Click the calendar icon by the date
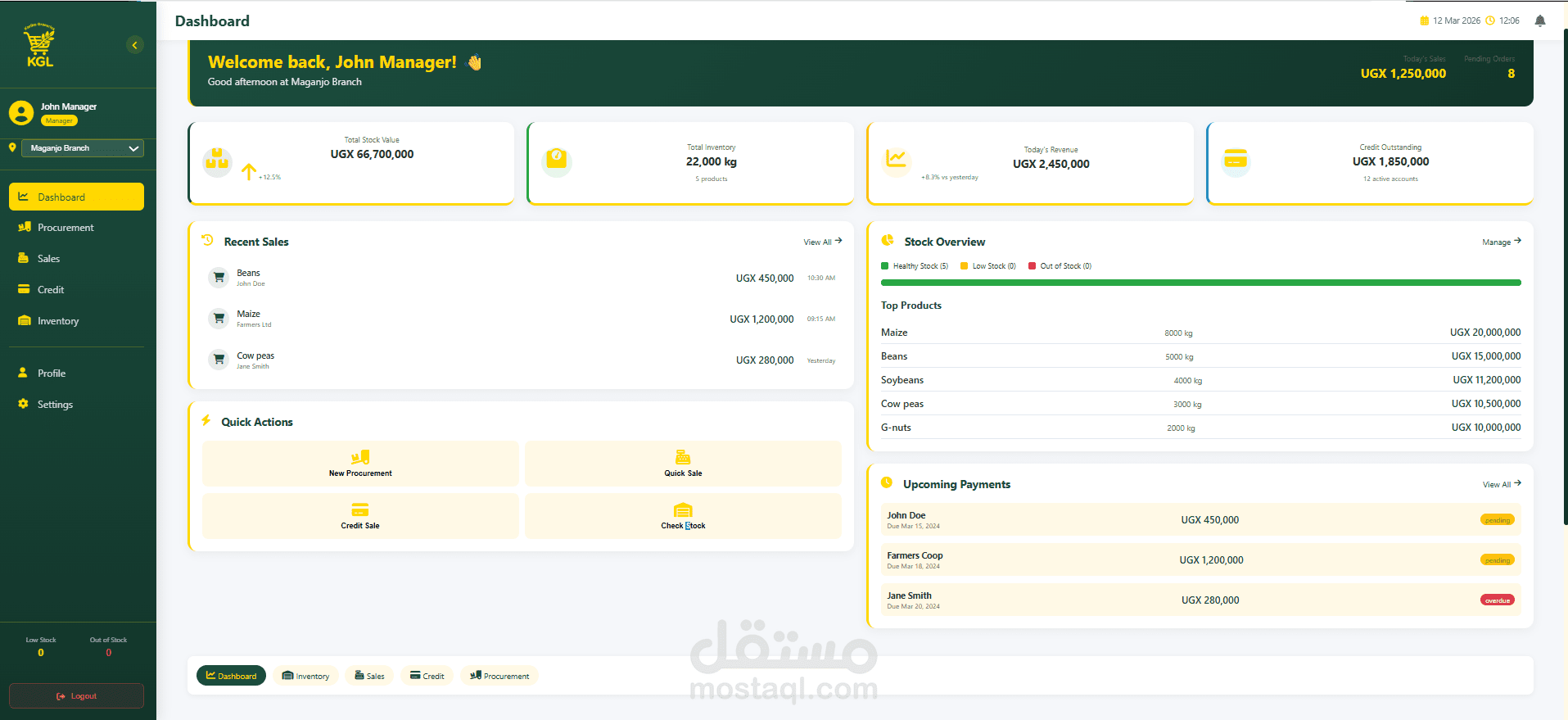This screenshot has height=720, width=1568. [1424, 20]
